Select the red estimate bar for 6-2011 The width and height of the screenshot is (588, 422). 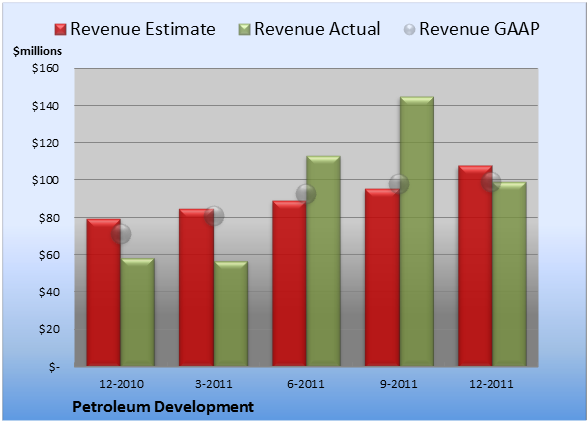[289, 284]
